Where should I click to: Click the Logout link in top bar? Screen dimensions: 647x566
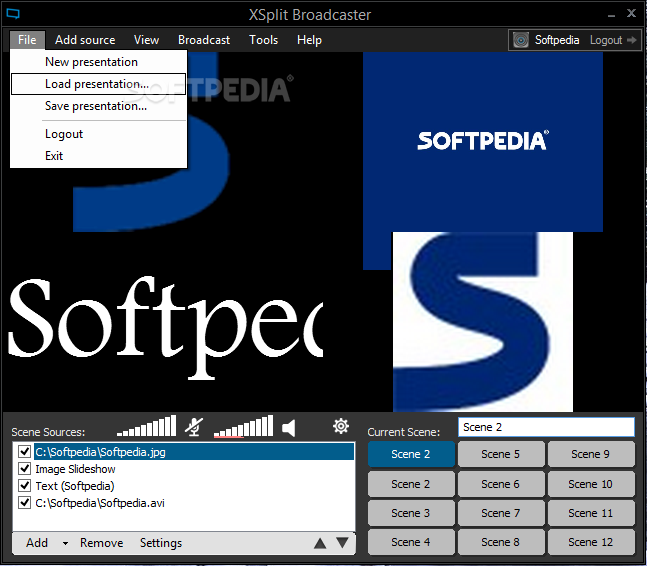tap(606, 40)
